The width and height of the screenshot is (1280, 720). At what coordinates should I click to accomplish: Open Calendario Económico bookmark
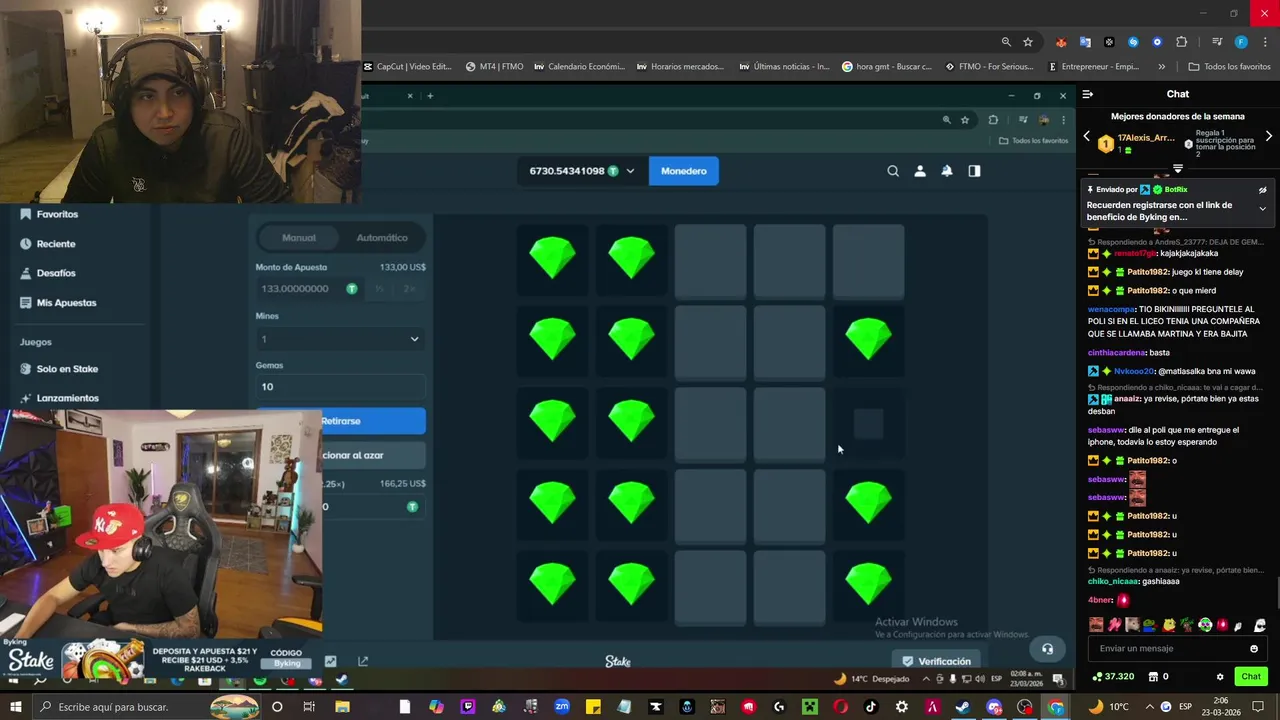(579, 67)
